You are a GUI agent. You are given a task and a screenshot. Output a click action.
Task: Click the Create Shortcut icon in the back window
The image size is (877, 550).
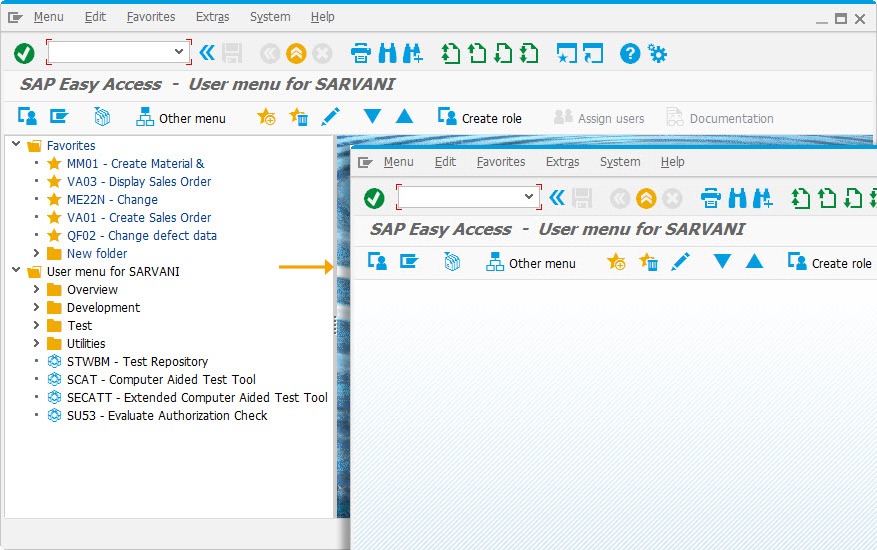[x=593, y=54]
